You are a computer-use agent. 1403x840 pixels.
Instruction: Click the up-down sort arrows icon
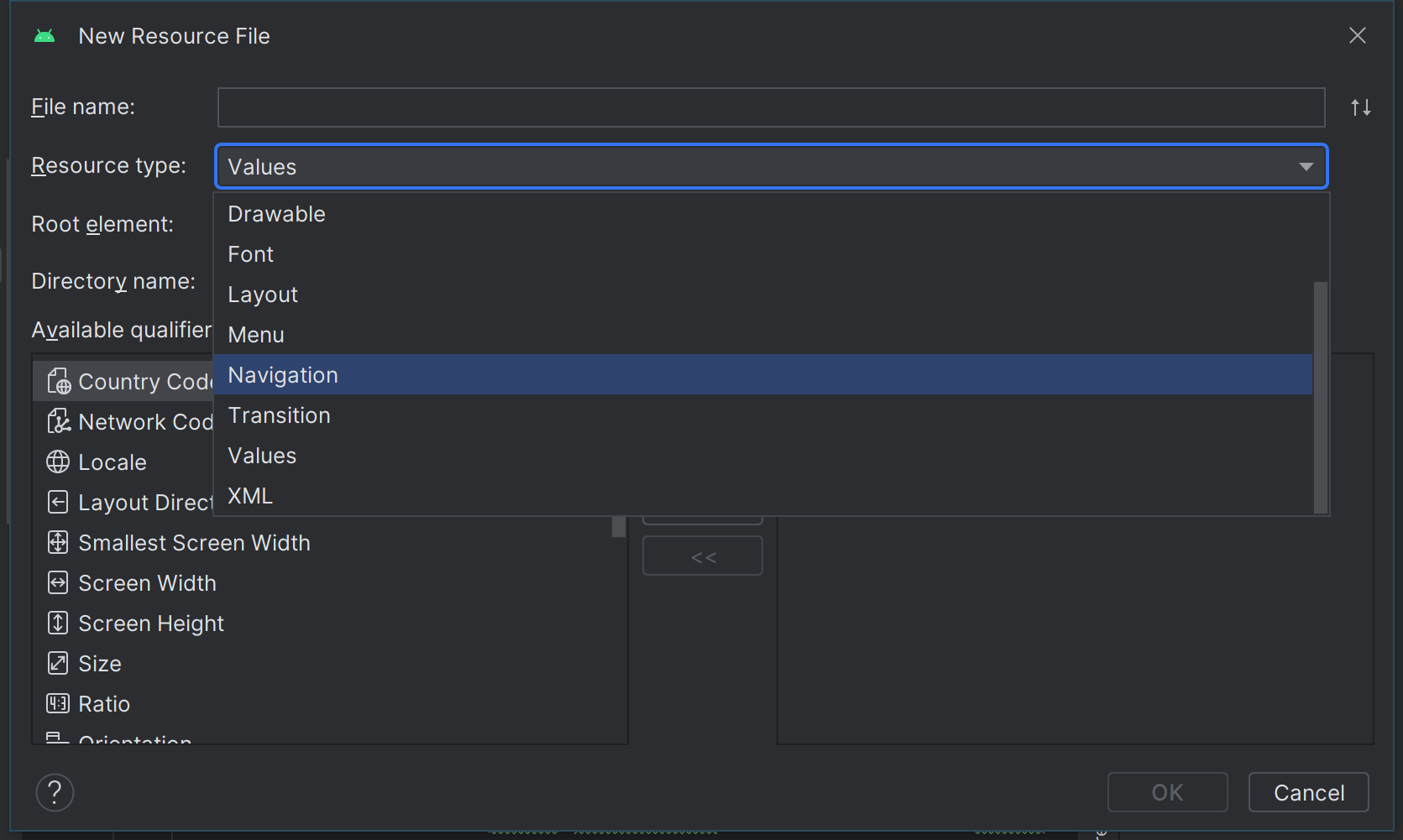[x=1360, y=107]
